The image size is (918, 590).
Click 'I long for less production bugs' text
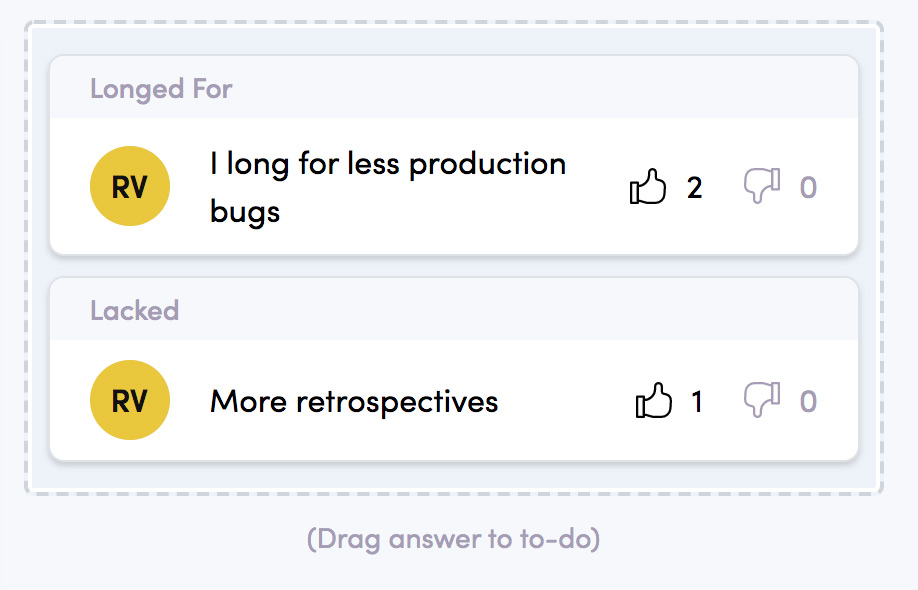(x=388, y=187)
